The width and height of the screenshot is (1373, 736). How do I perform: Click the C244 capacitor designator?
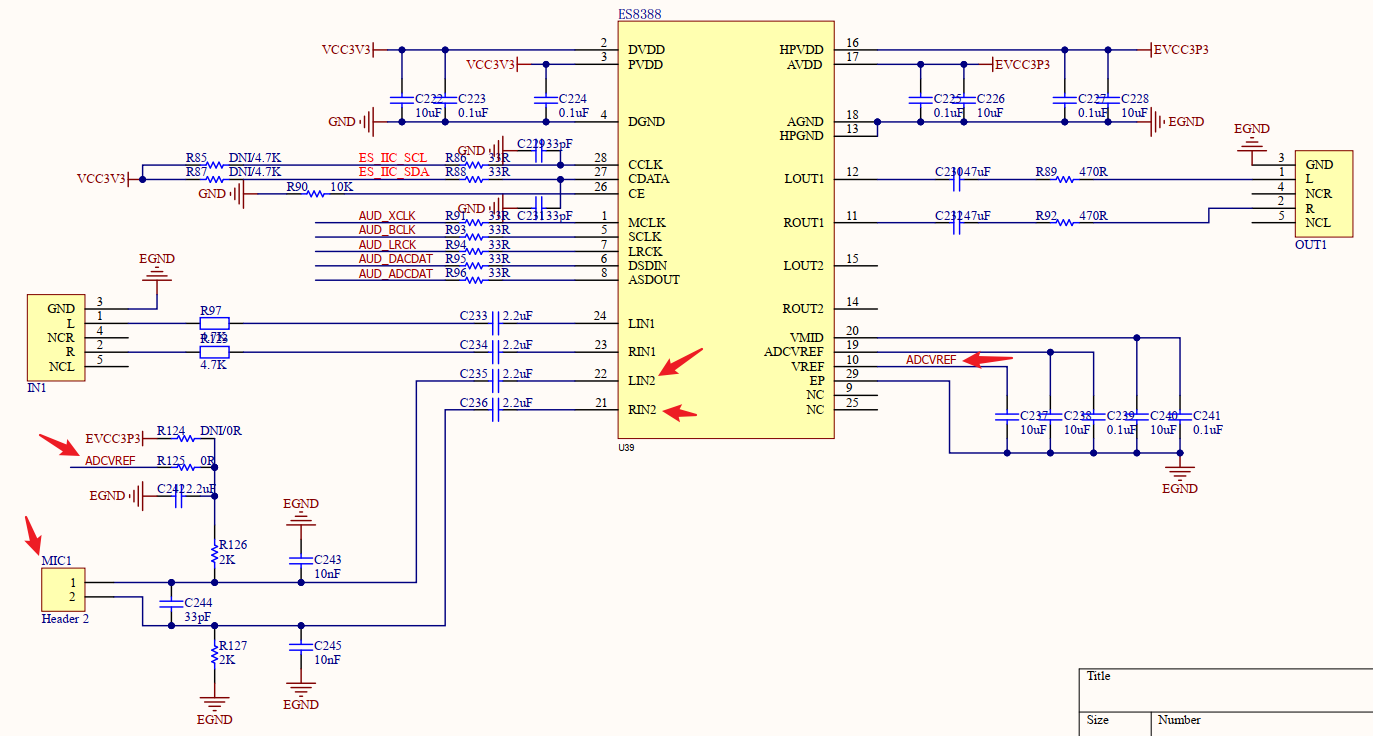click(x=198, y=604)
